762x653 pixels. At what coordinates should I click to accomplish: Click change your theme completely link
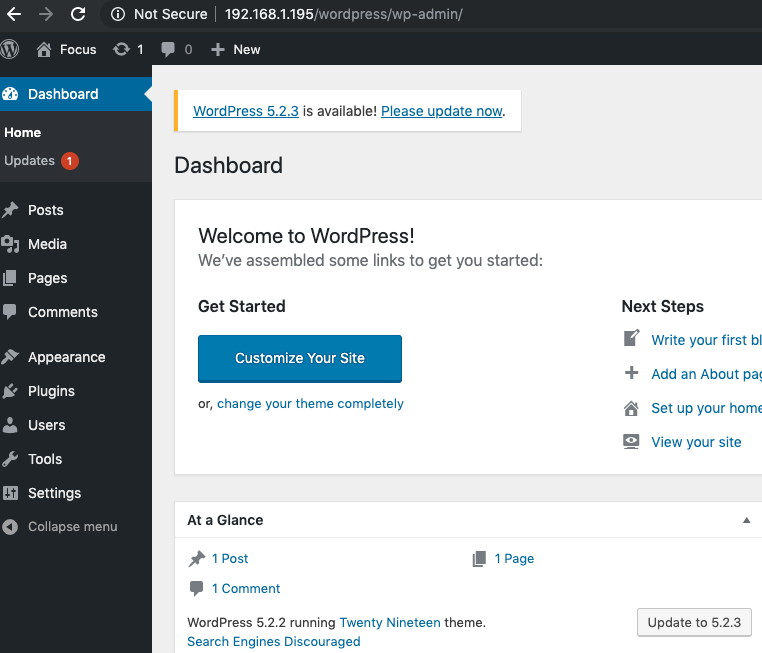[310, 404]
